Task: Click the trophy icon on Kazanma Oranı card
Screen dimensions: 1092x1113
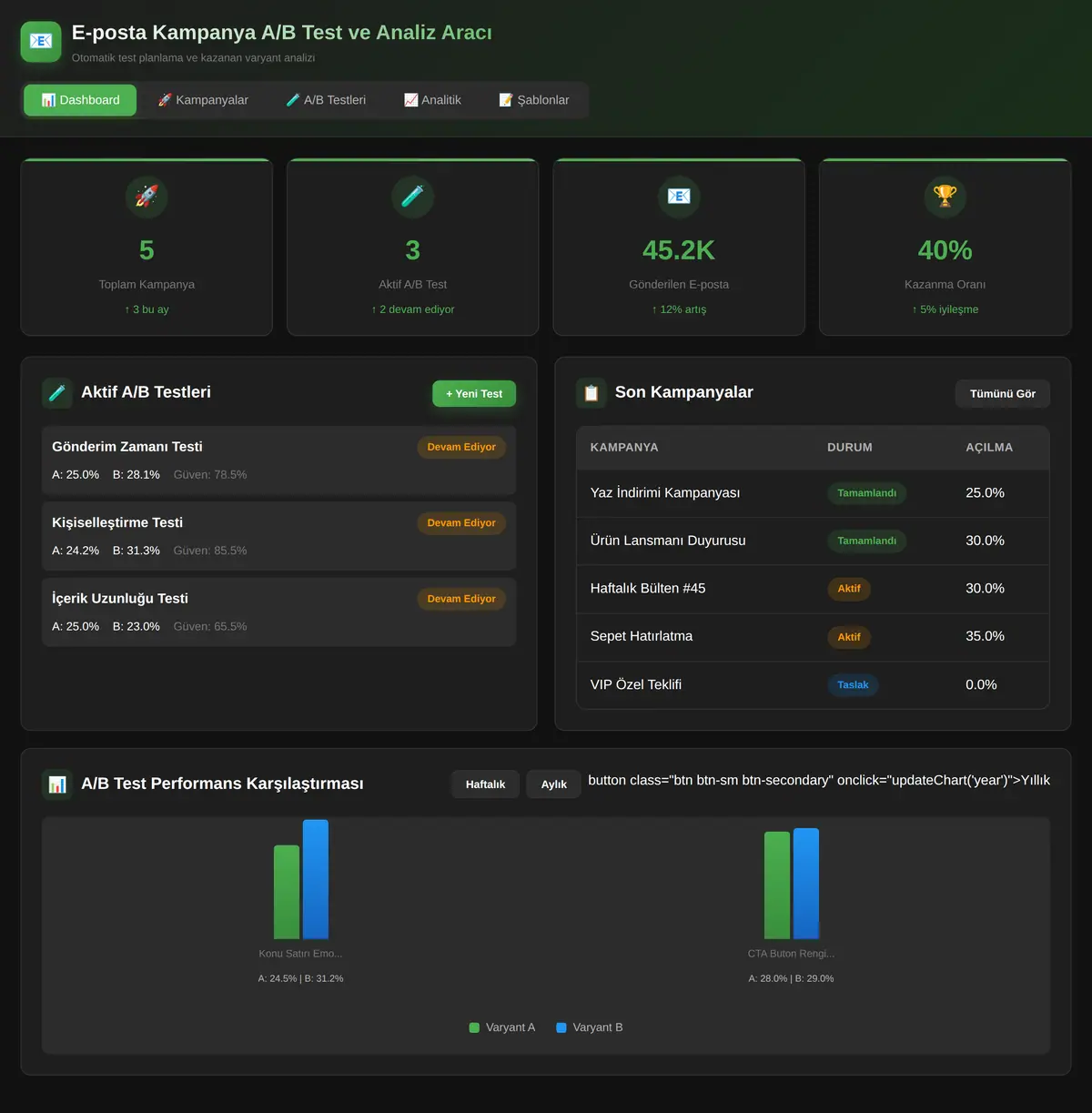Action: click(x=945, y=197)
